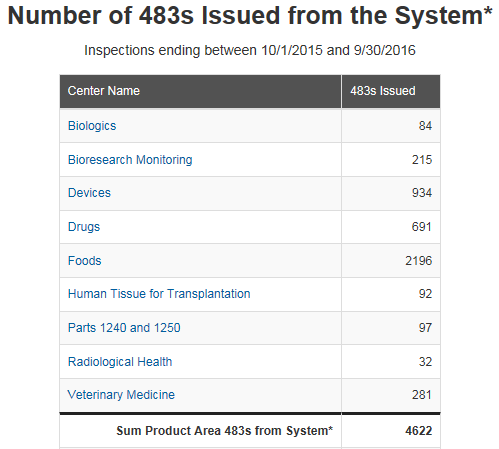Click the Sum Product Area 483s label
This screenshot has width=499, height=449.
[225, 431]
